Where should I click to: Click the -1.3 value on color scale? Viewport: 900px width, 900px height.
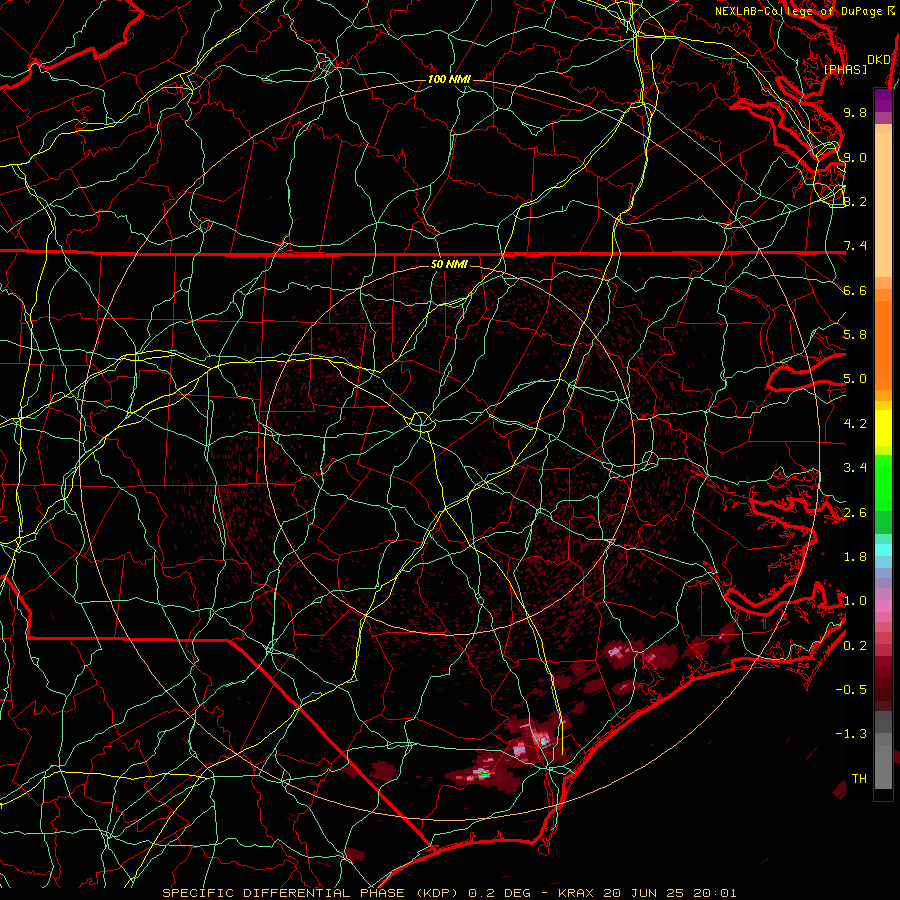point(851,734)
